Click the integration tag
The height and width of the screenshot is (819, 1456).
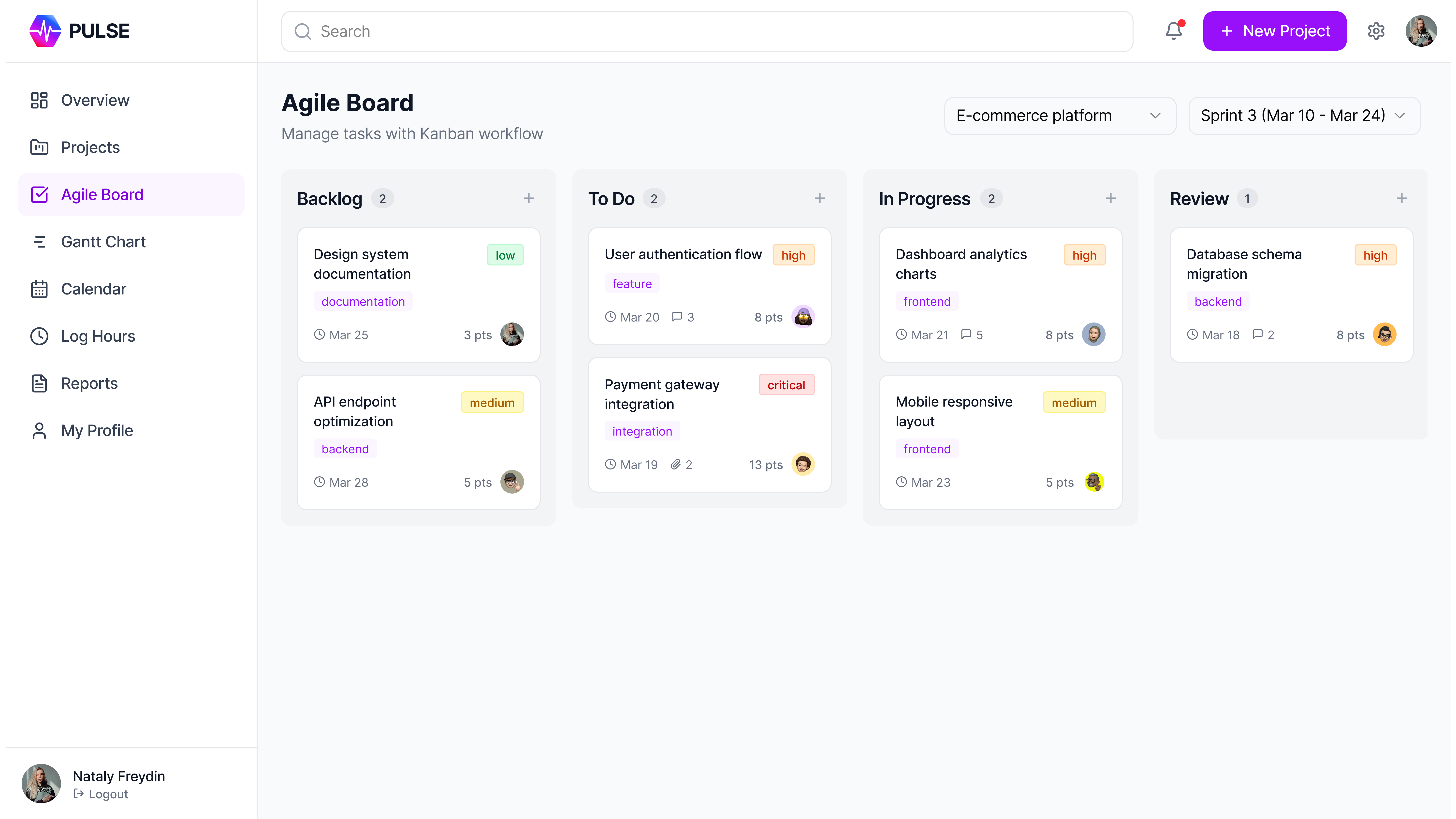tap(642, 431)
